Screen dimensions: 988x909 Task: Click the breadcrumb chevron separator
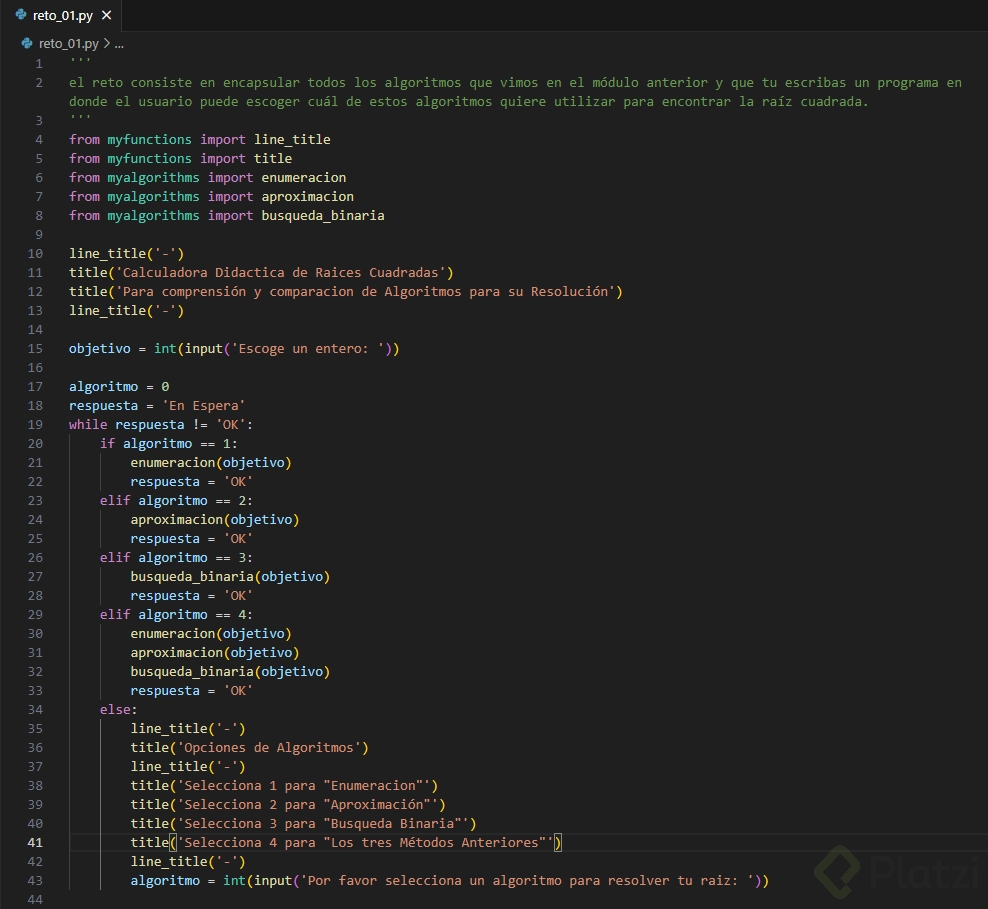pos(106,43)
